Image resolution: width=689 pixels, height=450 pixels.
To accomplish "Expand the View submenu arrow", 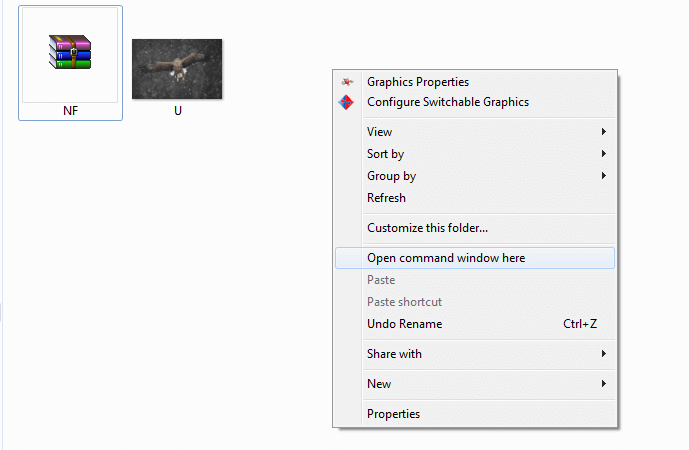I will [x=604, y=131].
